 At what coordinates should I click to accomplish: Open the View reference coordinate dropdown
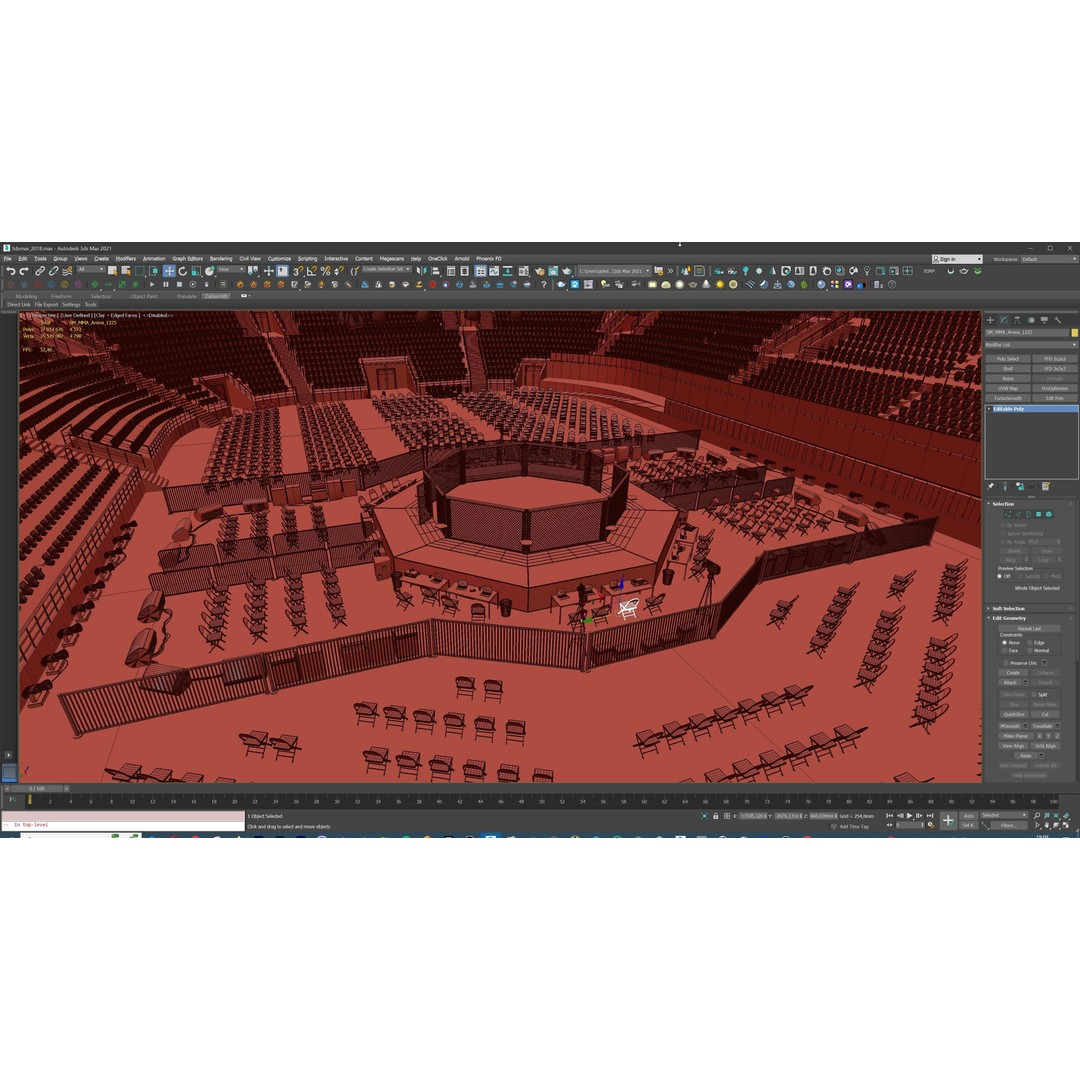231,269
